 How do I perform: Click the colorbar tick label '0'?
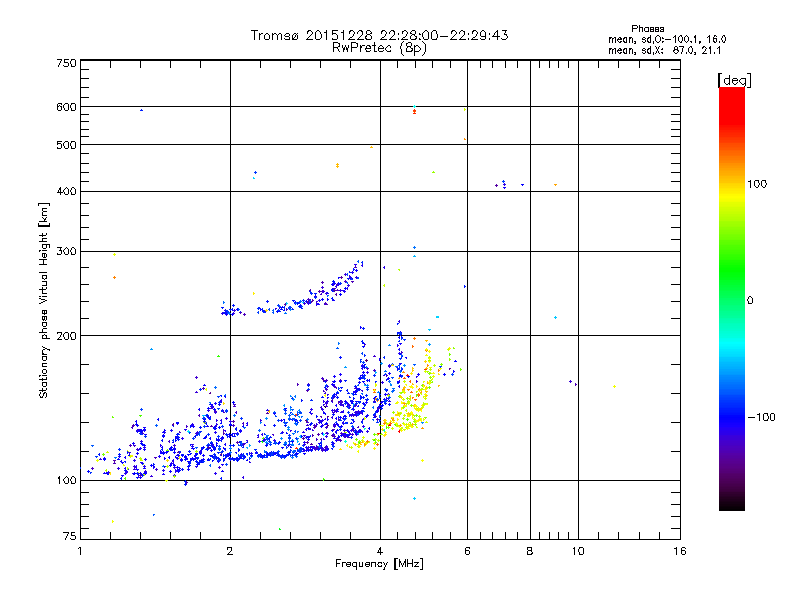coord(749,301)
